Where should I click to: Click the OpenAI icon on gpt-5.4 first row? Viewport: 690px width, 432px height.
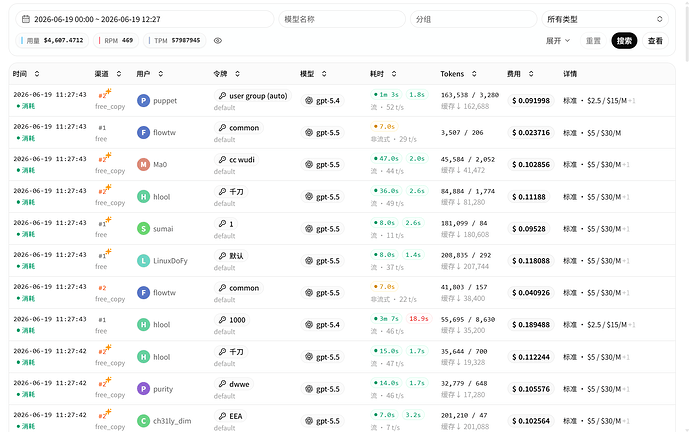(x=309, y=101)
